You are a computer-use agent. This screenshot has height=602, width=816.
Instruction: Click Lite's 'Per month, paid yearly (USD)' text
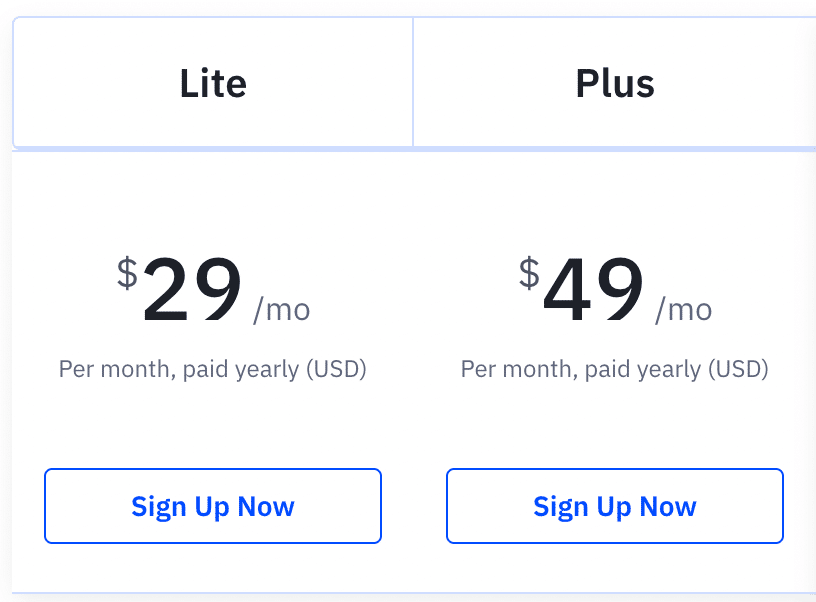pos(213,370)
